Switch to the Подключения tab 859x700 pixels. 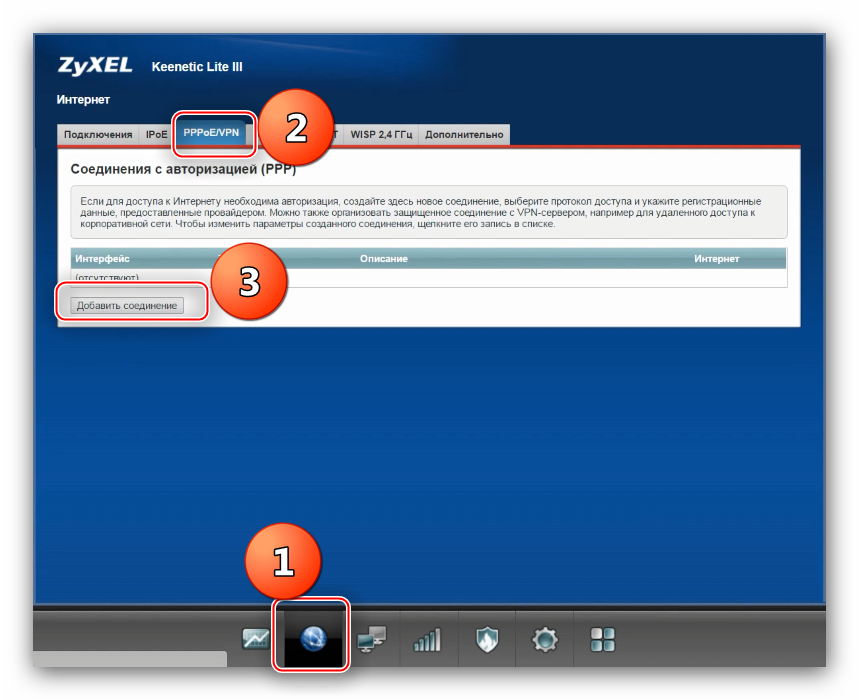98,135
